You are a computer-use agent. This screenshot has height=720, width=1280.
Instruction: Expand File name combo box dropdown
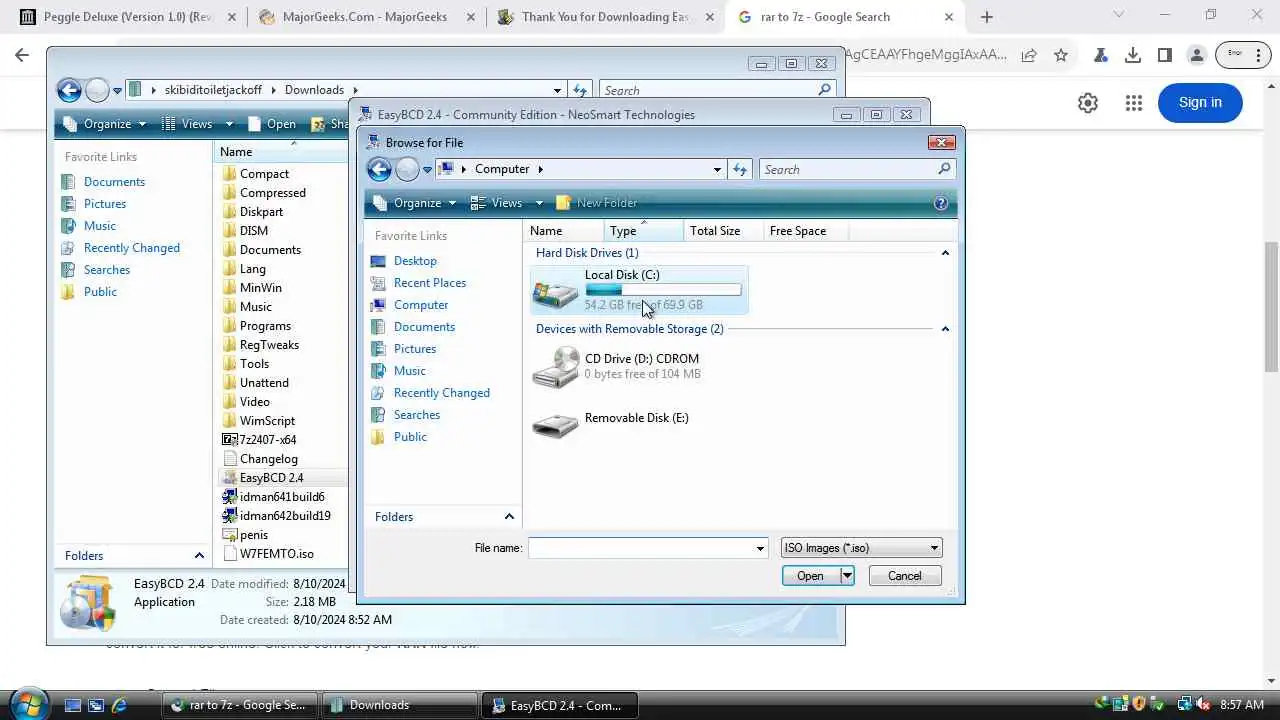pyautogui.click(x=760, y=548)
